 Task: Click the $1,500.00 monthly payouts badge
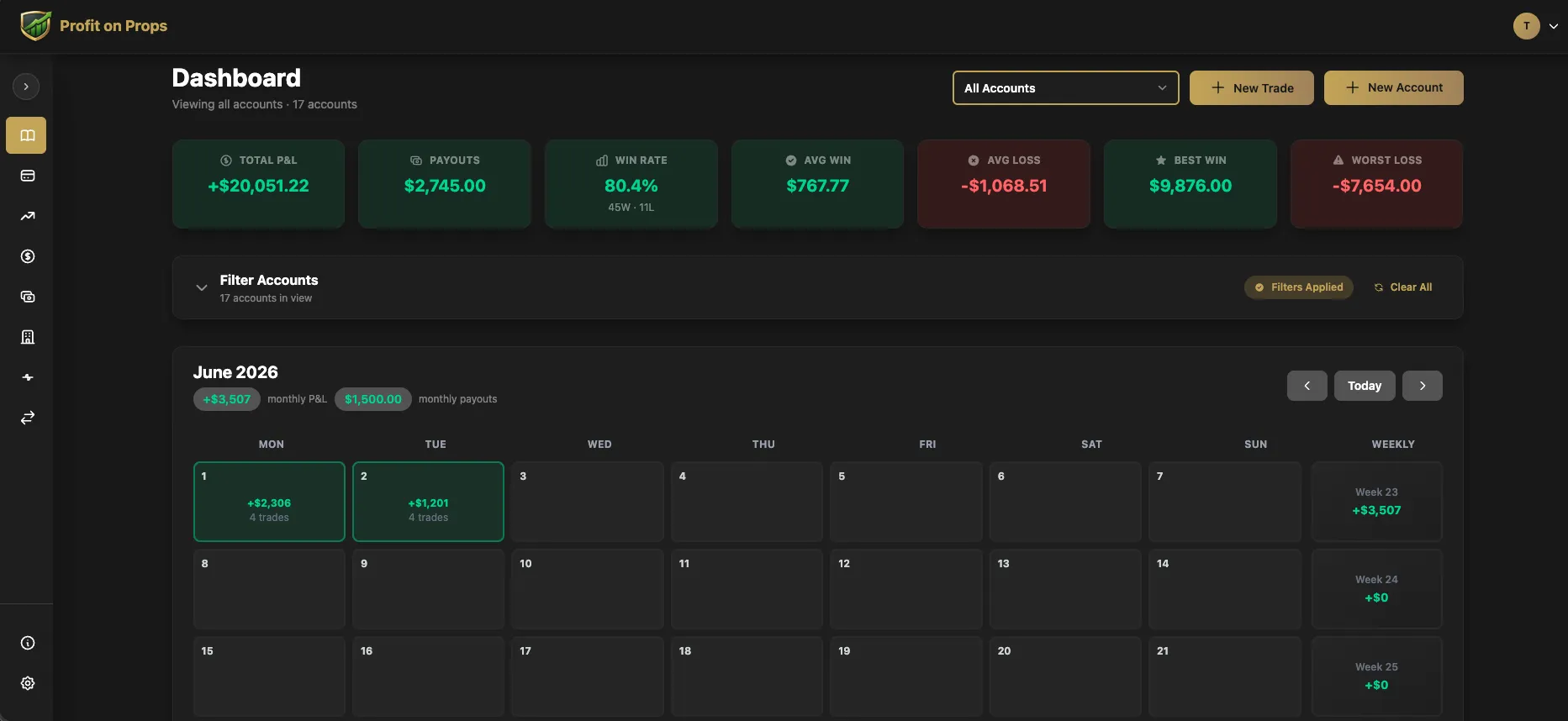click(x=373, y=399)
